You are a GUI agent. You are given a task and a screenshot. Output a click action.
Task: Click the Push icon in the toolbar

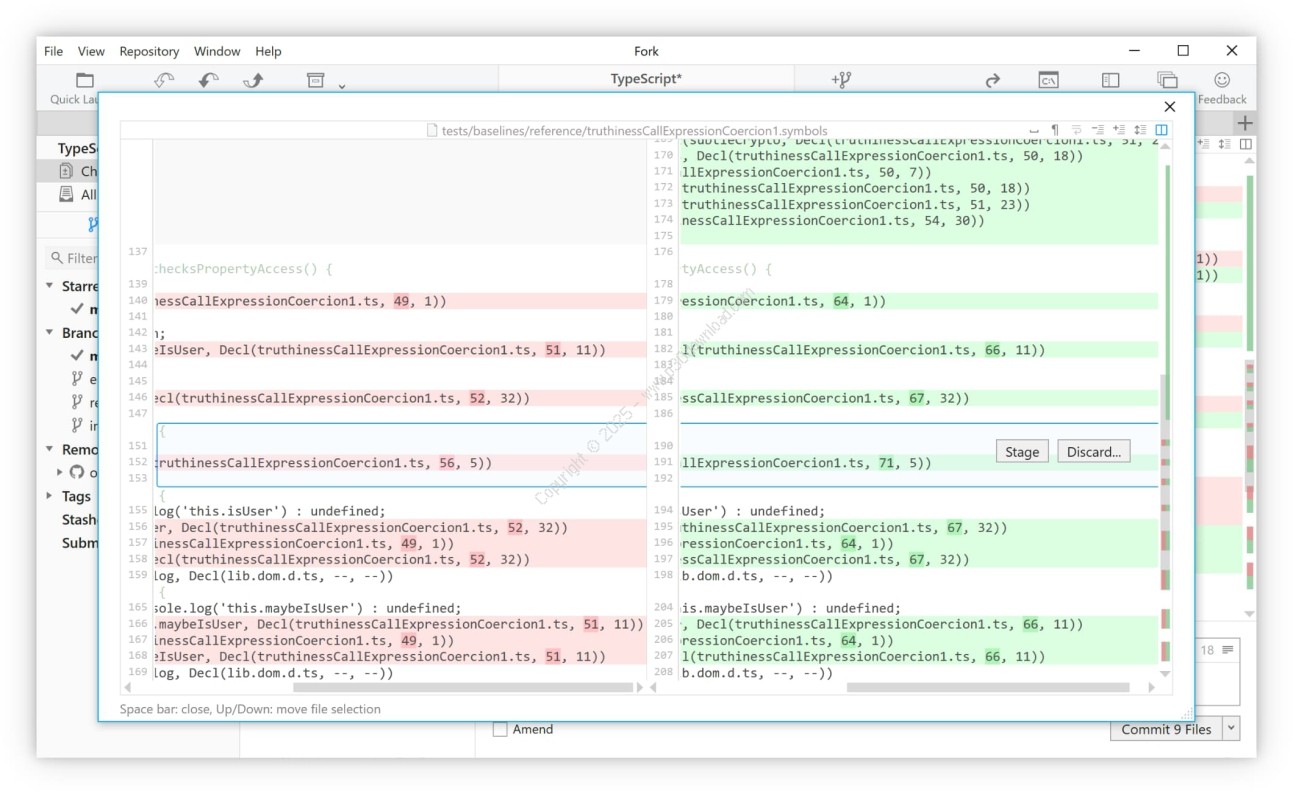253,80
